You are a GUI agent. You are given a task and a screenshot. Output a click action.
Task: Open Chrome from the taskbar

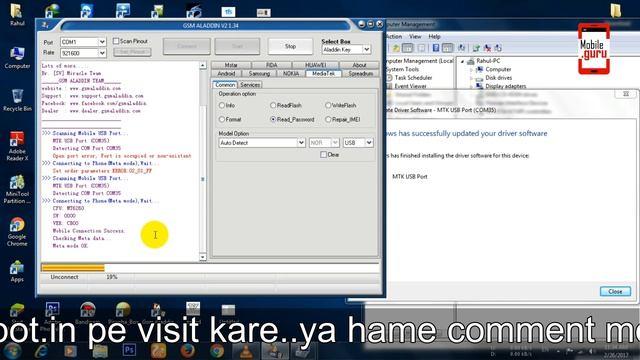tap(217, 351)
